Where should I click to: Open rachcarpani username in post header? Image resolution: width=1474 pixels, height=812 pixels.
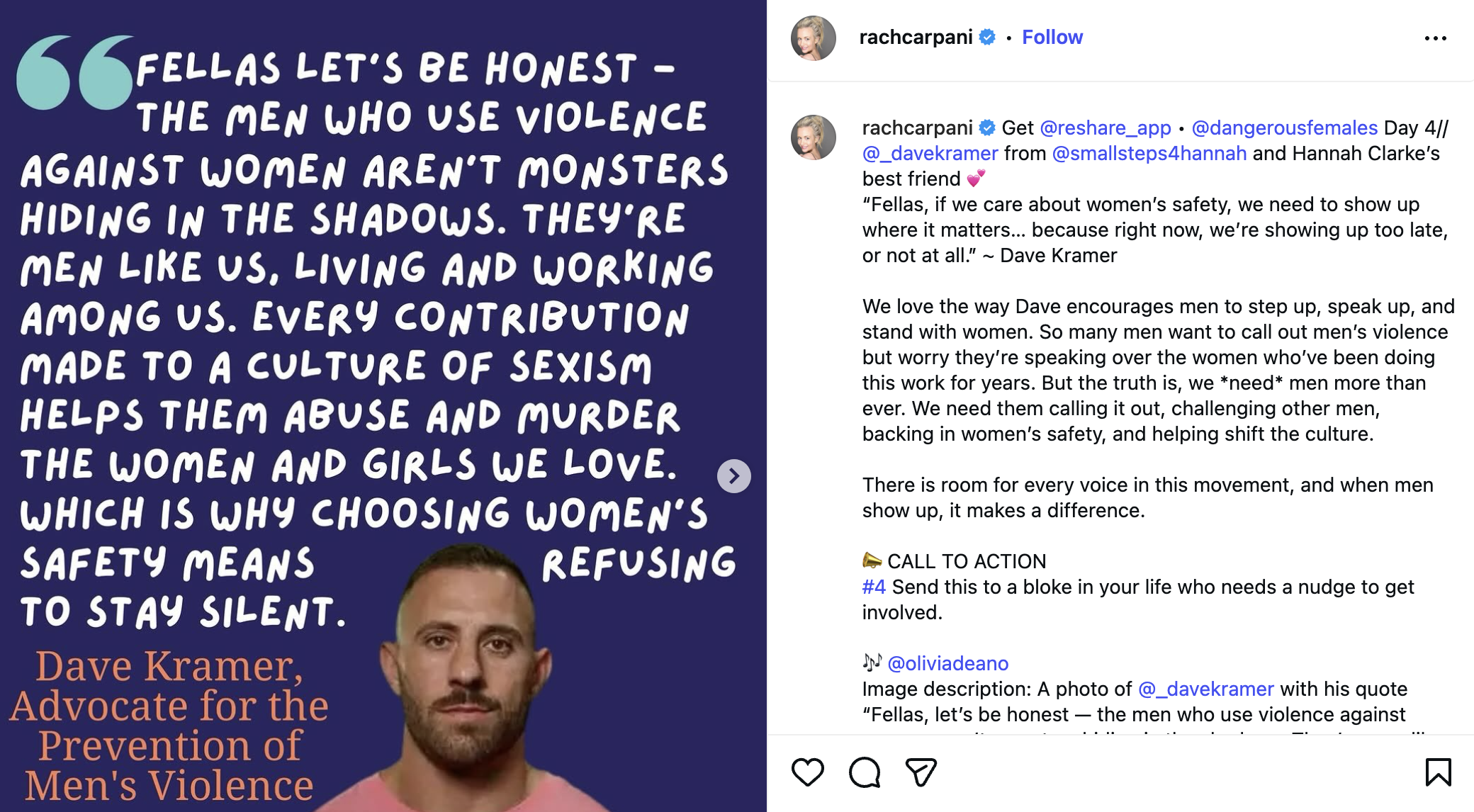(x=916, y=37)
